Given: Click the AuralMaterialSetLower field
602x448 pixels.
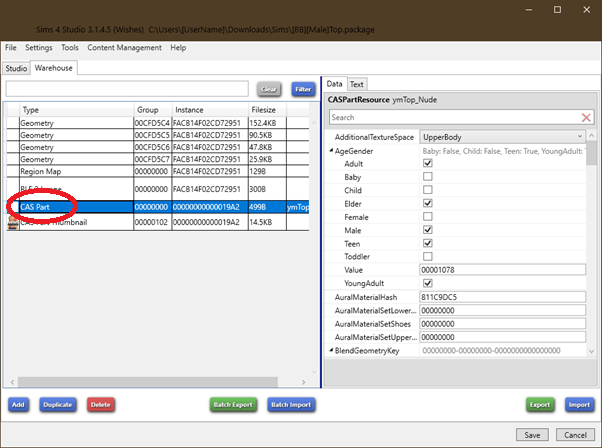Looking at the screenshot, I should [x=502, y=310].
